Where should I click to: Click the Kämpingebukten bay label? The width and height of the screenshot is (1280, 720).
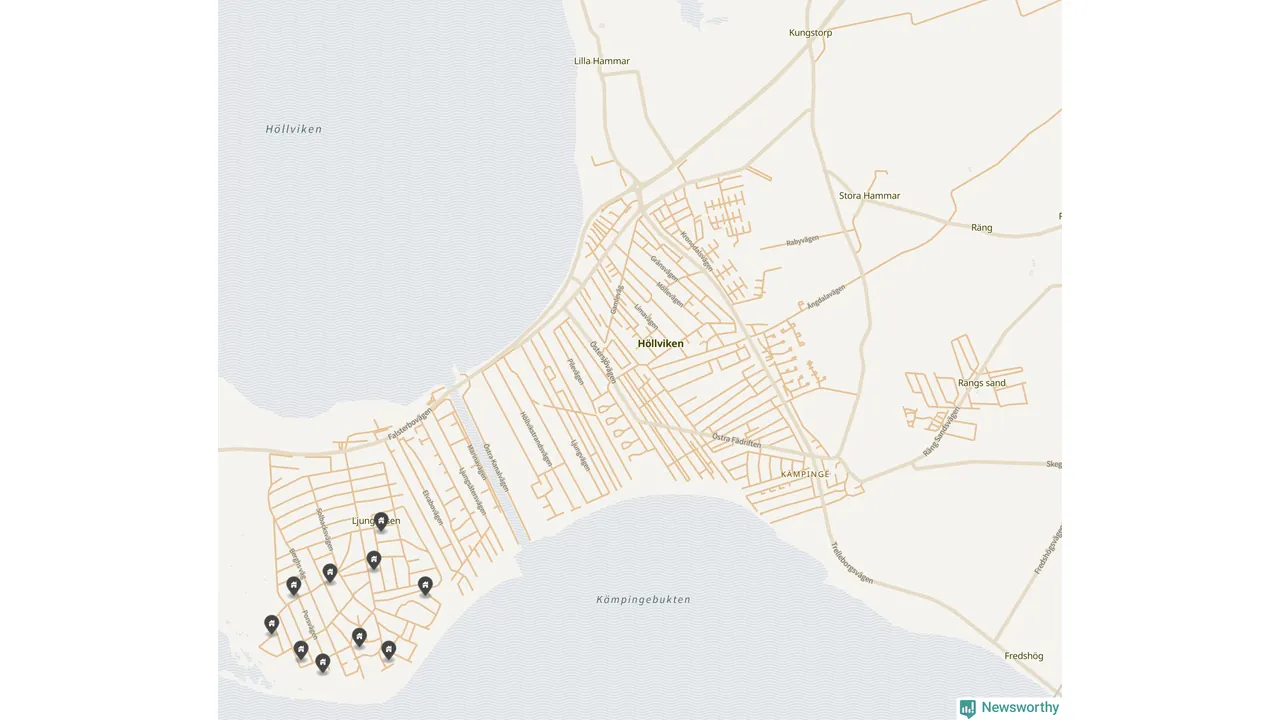coord(643,600)
